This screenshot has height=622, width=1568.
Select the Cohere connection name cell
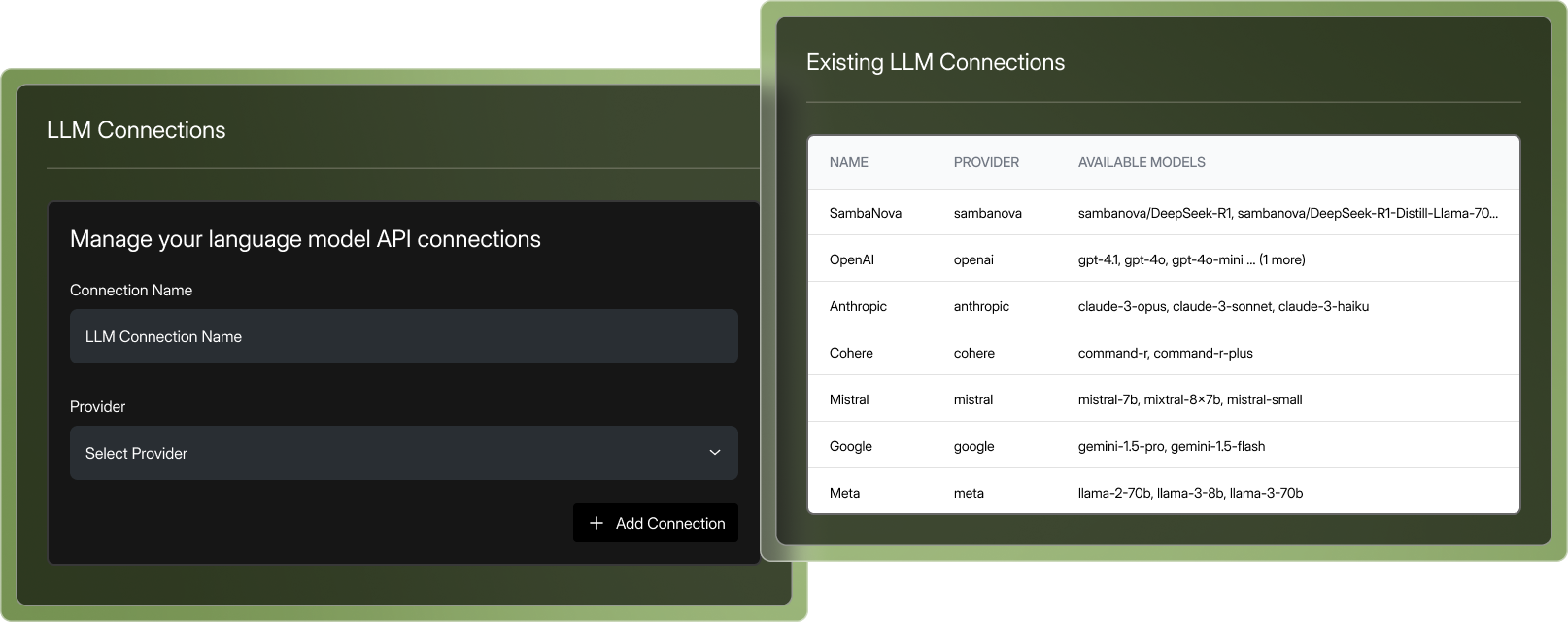(x=851, y=353)
